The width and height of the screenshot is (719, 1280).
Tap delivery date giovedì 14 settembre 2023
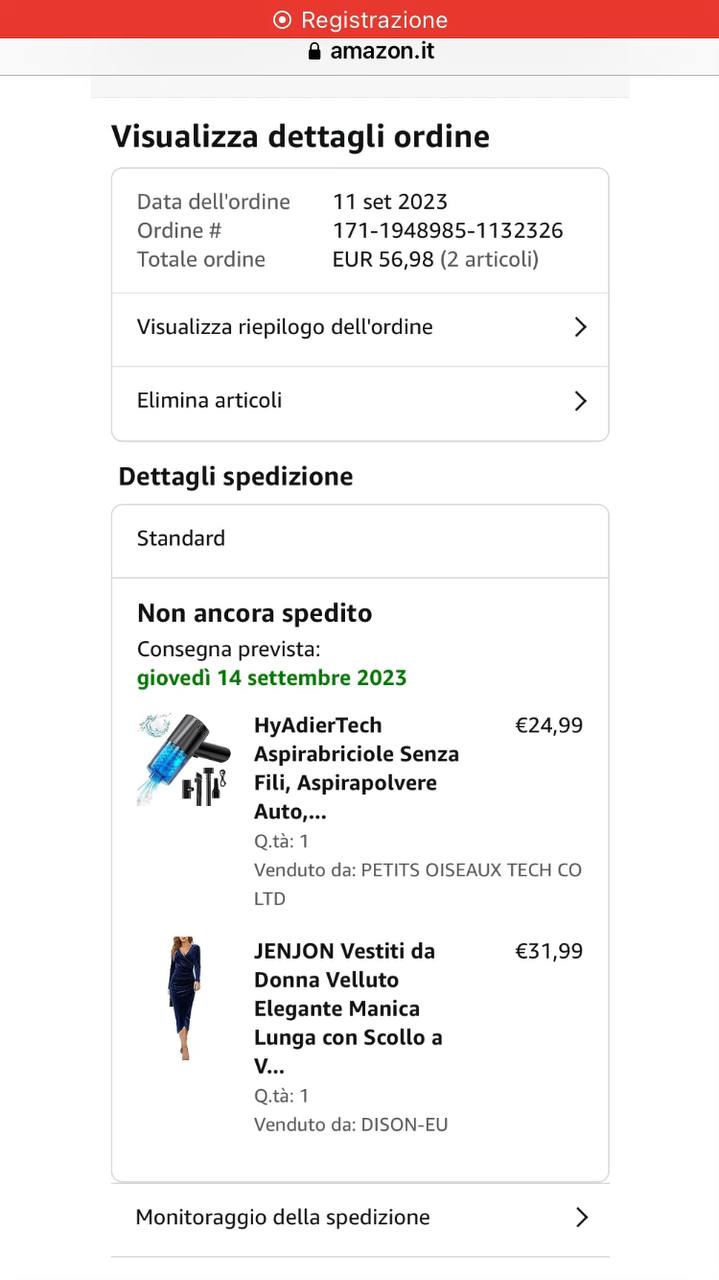[x=272, y=678]
